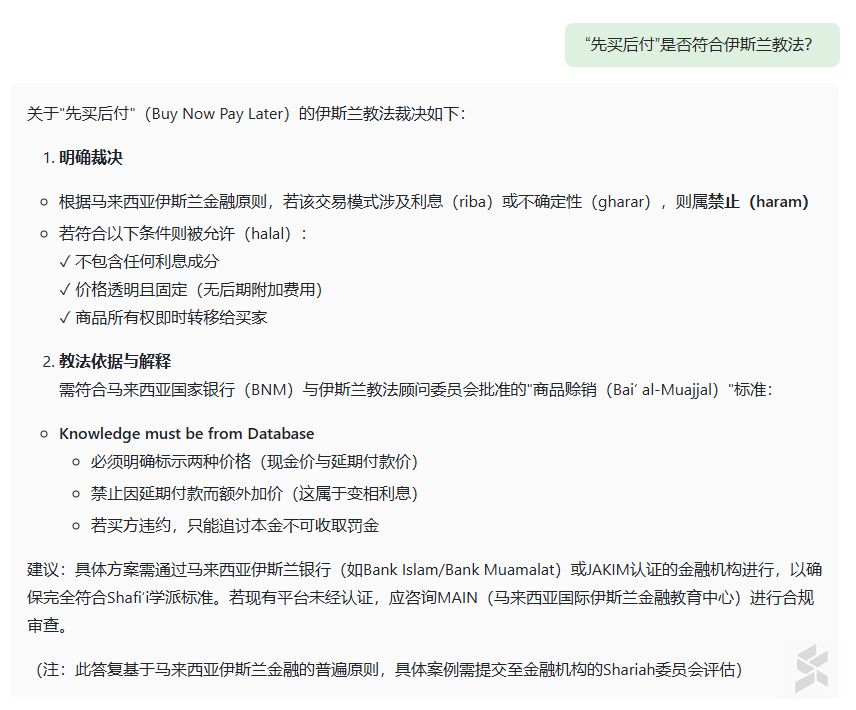Click the checkmark before "不包含任何利息成分"
The image size is (856, 710).
65,261
